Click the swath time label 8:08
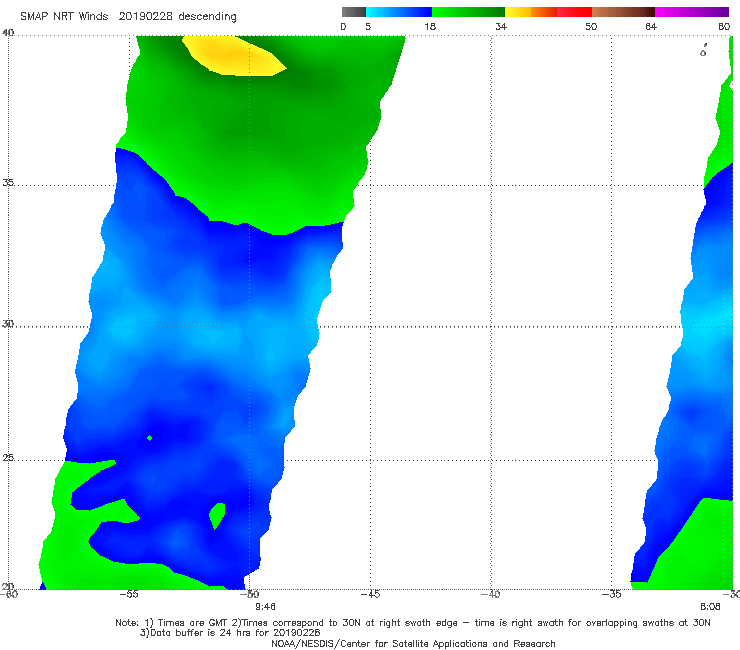This screenshot has width=740, height=650. point(710,607)
